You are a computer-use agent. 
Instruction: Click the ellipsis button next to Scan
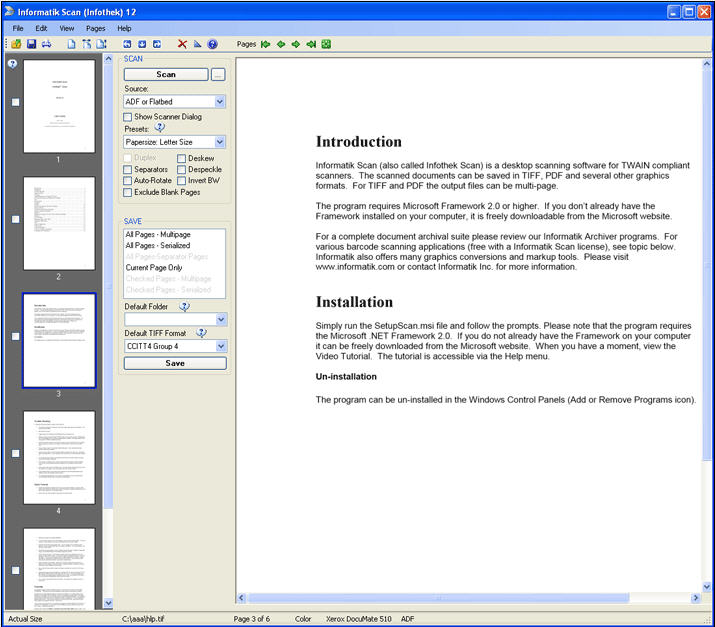218,75
